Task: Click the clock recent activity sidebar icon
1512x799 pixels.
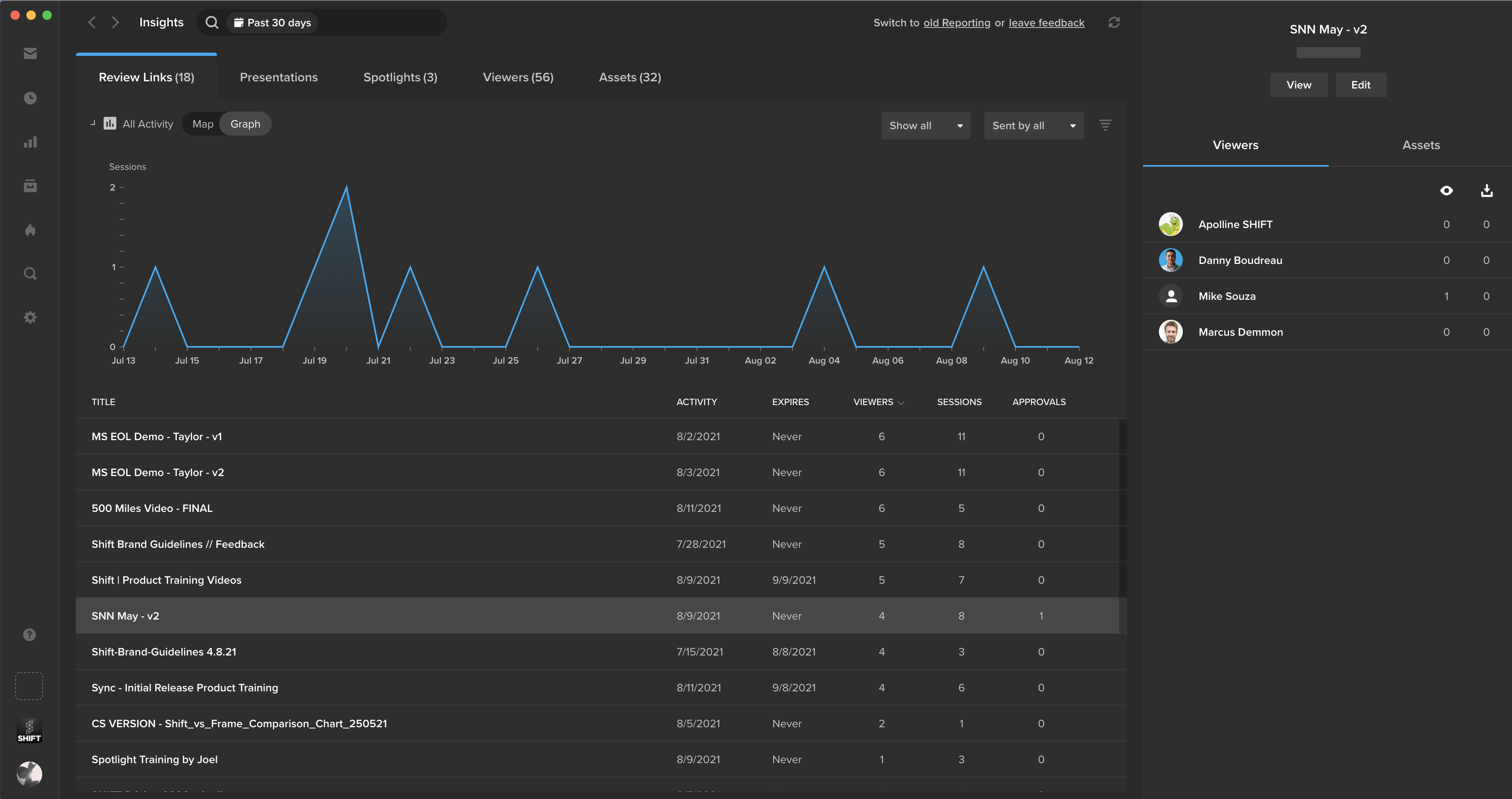Action: pyautogui.click(x=30, y=98)
